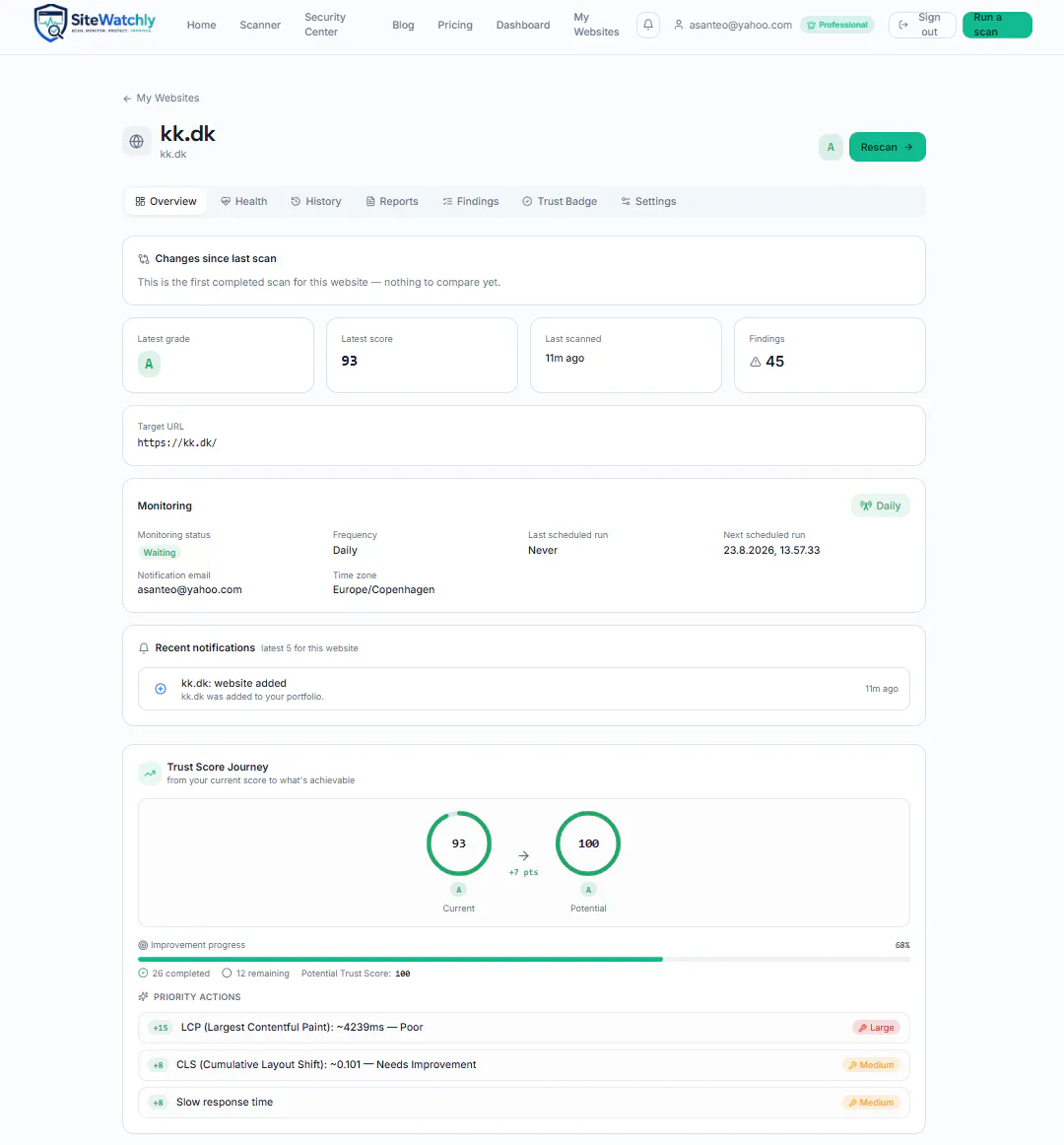Open Dashboard in the navigation
The width and height of the screenshot is (1064, 1145).
(x=523, y=25)
